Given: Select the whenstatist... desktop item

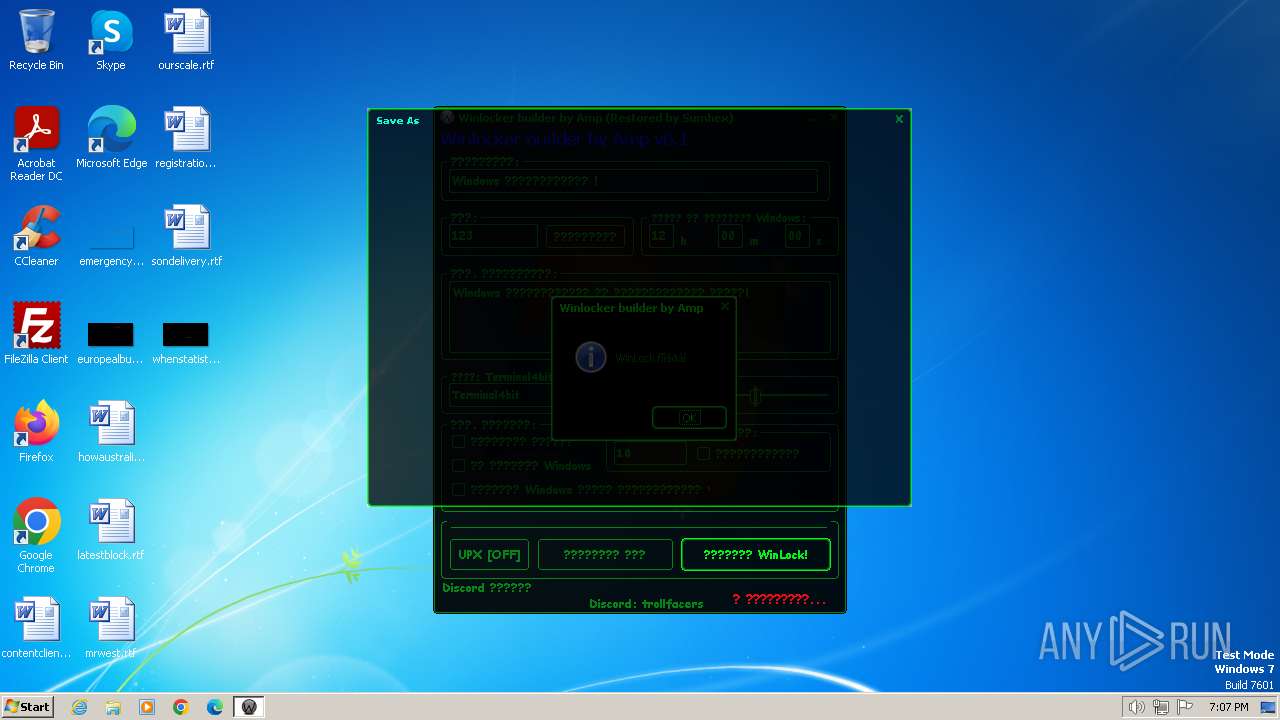Looking at the screenshot, I should tap(186, 341).
